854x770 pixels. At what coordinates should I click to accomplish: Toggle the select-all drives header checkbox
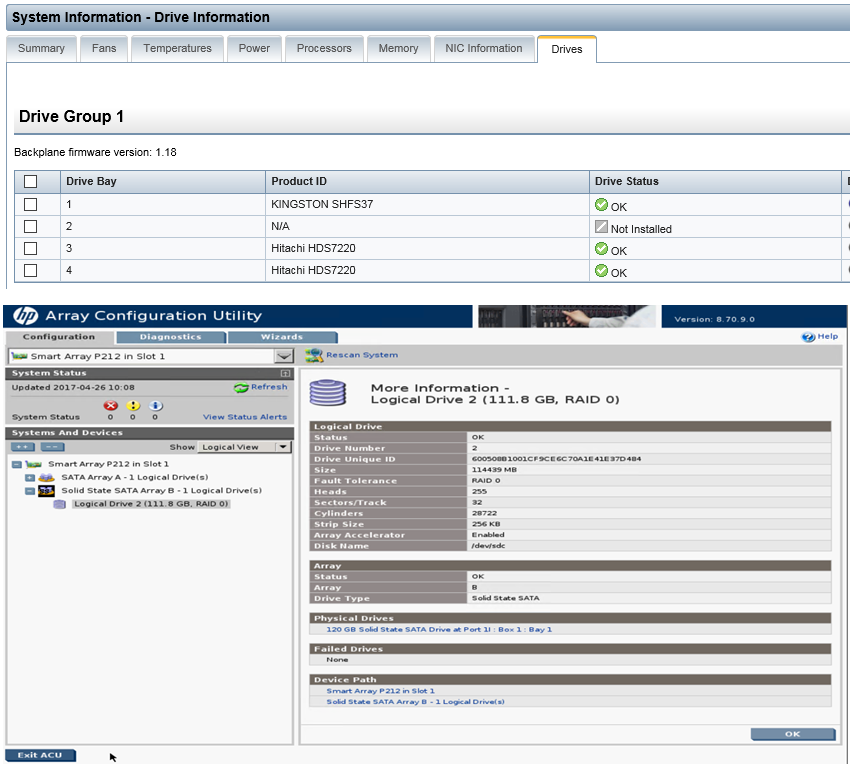(x=30, y=182)
